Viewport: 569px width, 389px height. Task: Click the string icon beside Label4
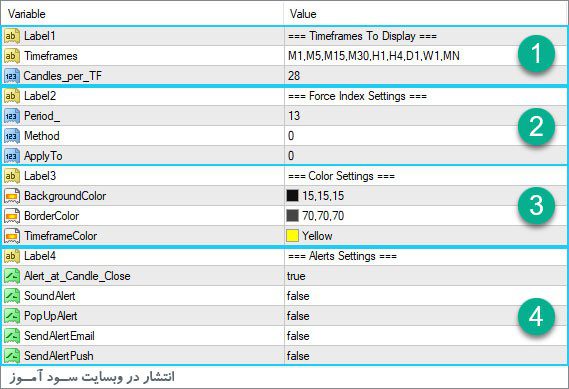click(12, 256)
